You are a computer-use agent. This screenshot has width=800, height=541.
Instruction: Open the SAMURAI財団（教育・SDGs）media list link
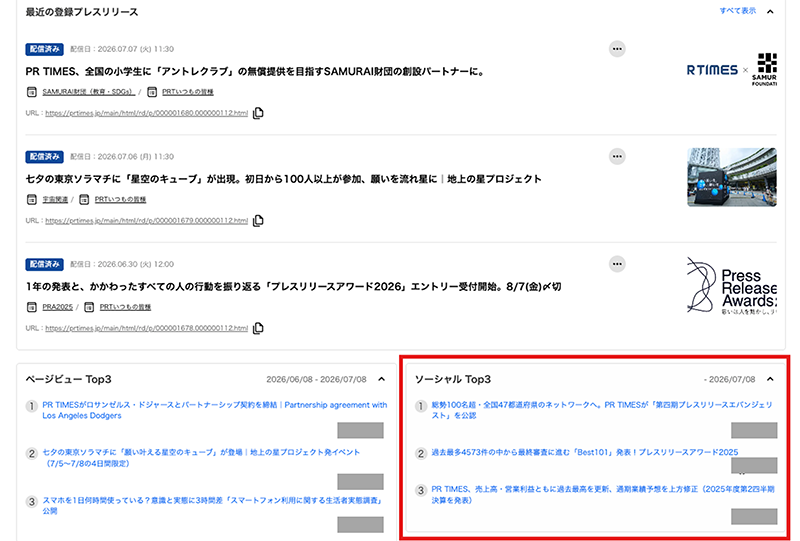pos(88,92)
